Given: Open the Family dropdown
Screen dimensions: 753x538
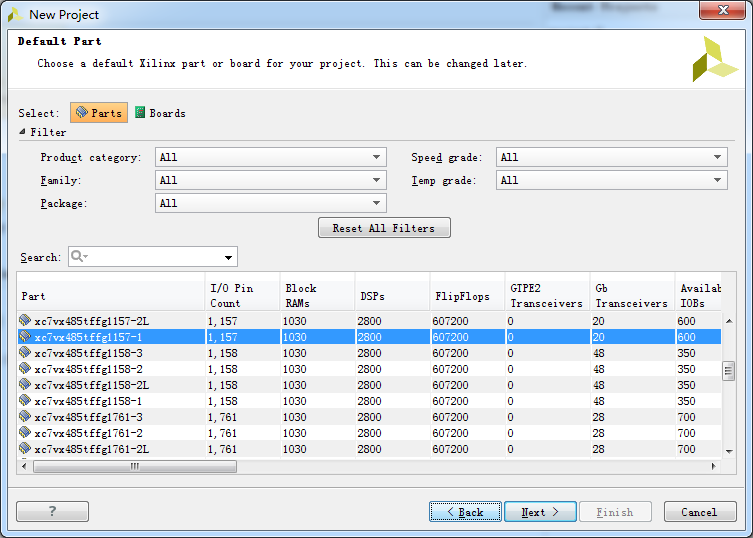Looking at the screenshot, I should pyautogui.click(x=270, y=180).
